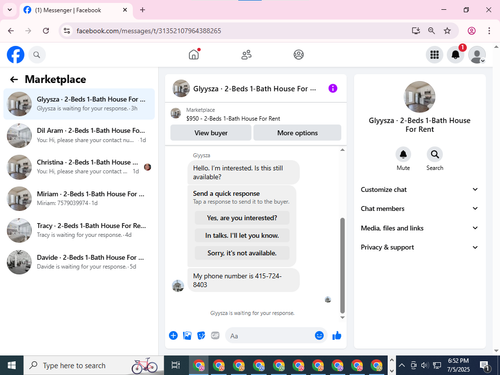Open Chrome tab search dropdown arrow
Viewport: 500px width, 375px height.
pyautogui.click(x=10, y=10)
